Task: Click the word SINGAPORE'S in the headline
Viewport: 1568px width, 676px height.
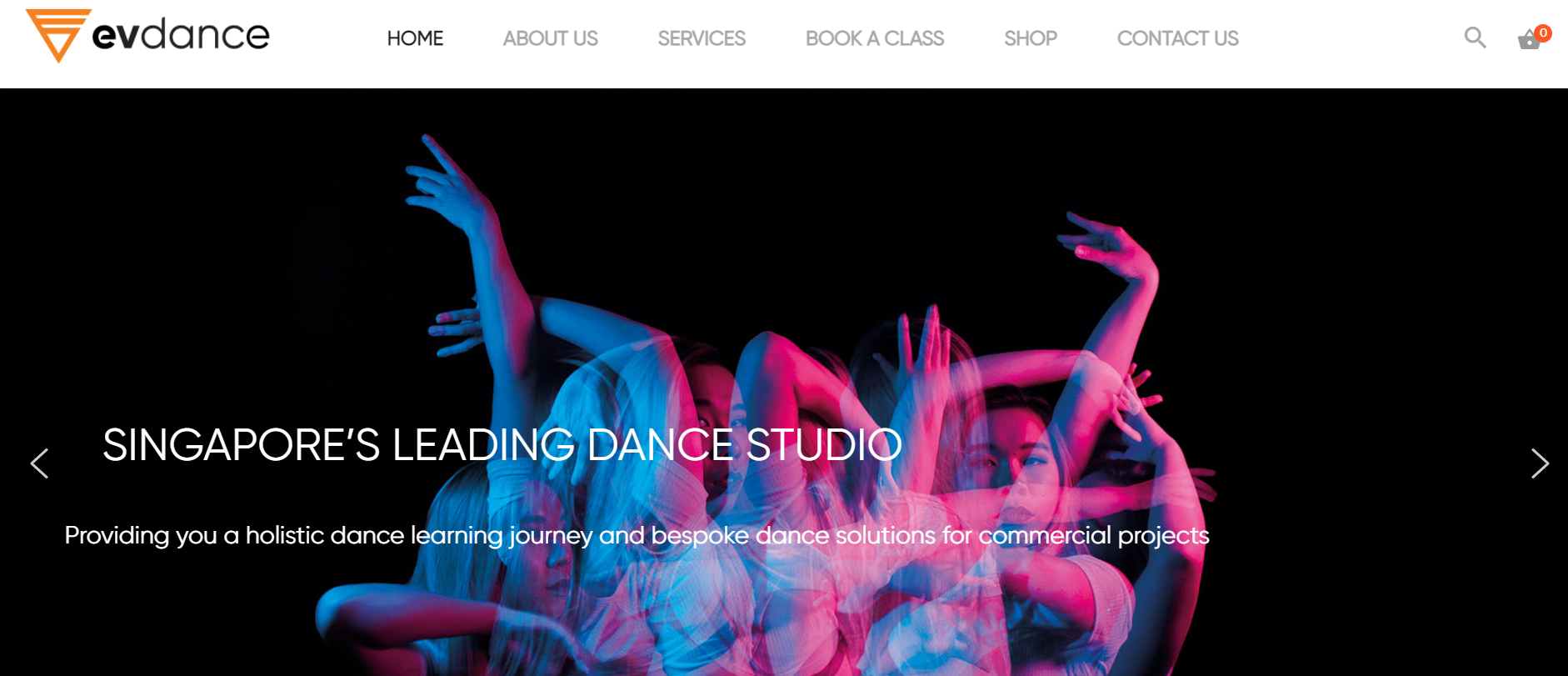Action: (241, 444)
